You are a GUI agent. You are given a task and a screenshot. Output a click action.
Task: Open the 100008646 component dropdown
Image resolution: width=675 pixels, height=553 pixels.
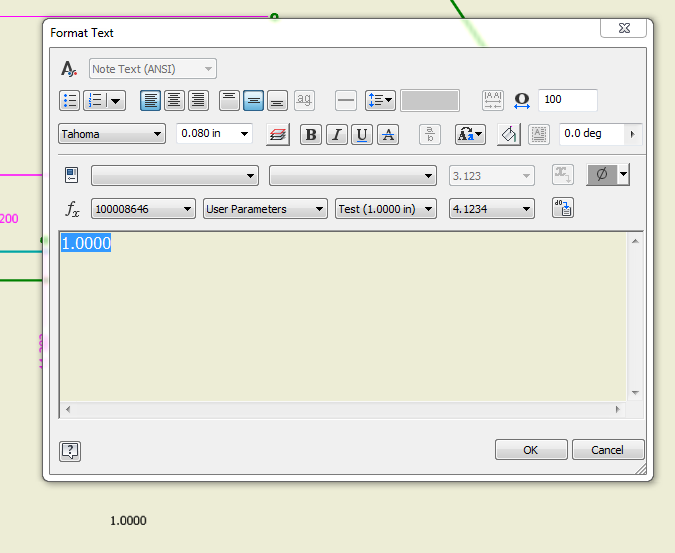pyautogui.click(x=143, y=209)
